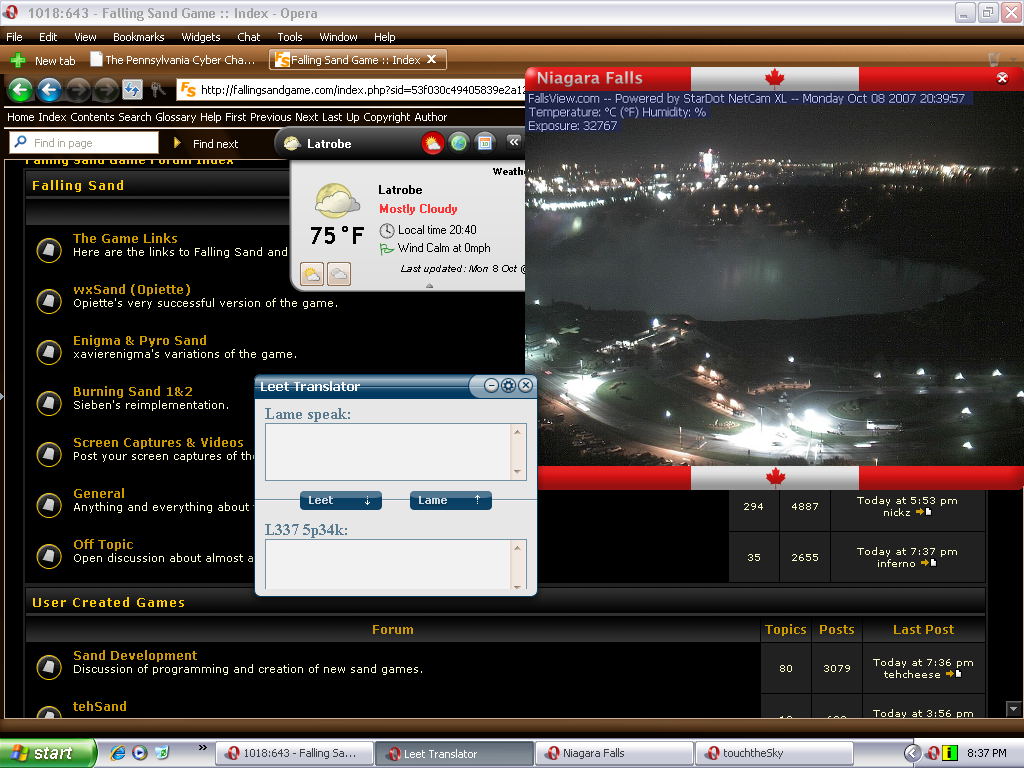The width and height of the screenshot is (1024, 768).
Task: Close the Falling Sand Game tab
Action: point(431,59)
